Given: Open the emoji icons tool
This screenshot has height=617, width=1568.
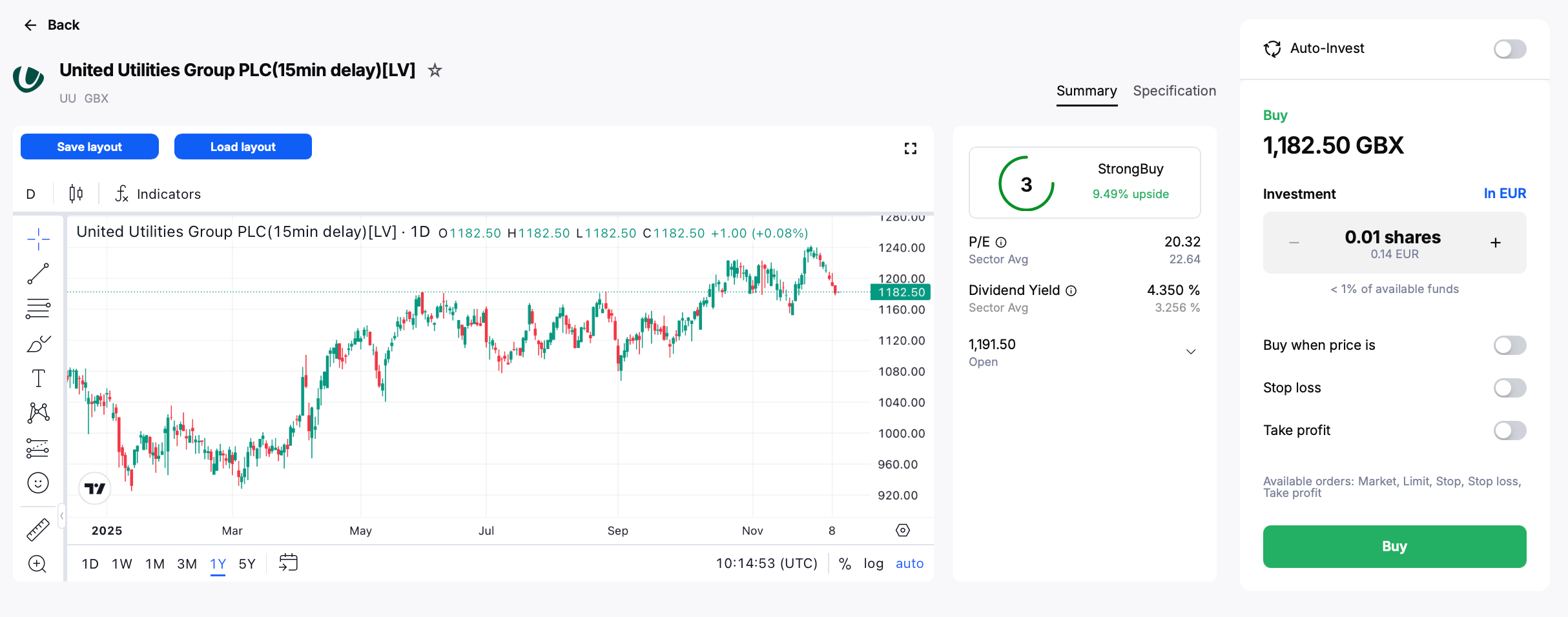Looking at the screenshot, I should pyautogui.click(x=38, y=483).
